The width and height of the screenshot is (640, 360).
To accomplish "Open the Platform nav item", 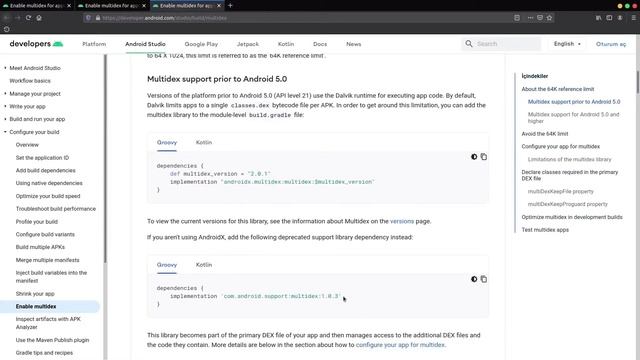I will (x=94, y=44).
